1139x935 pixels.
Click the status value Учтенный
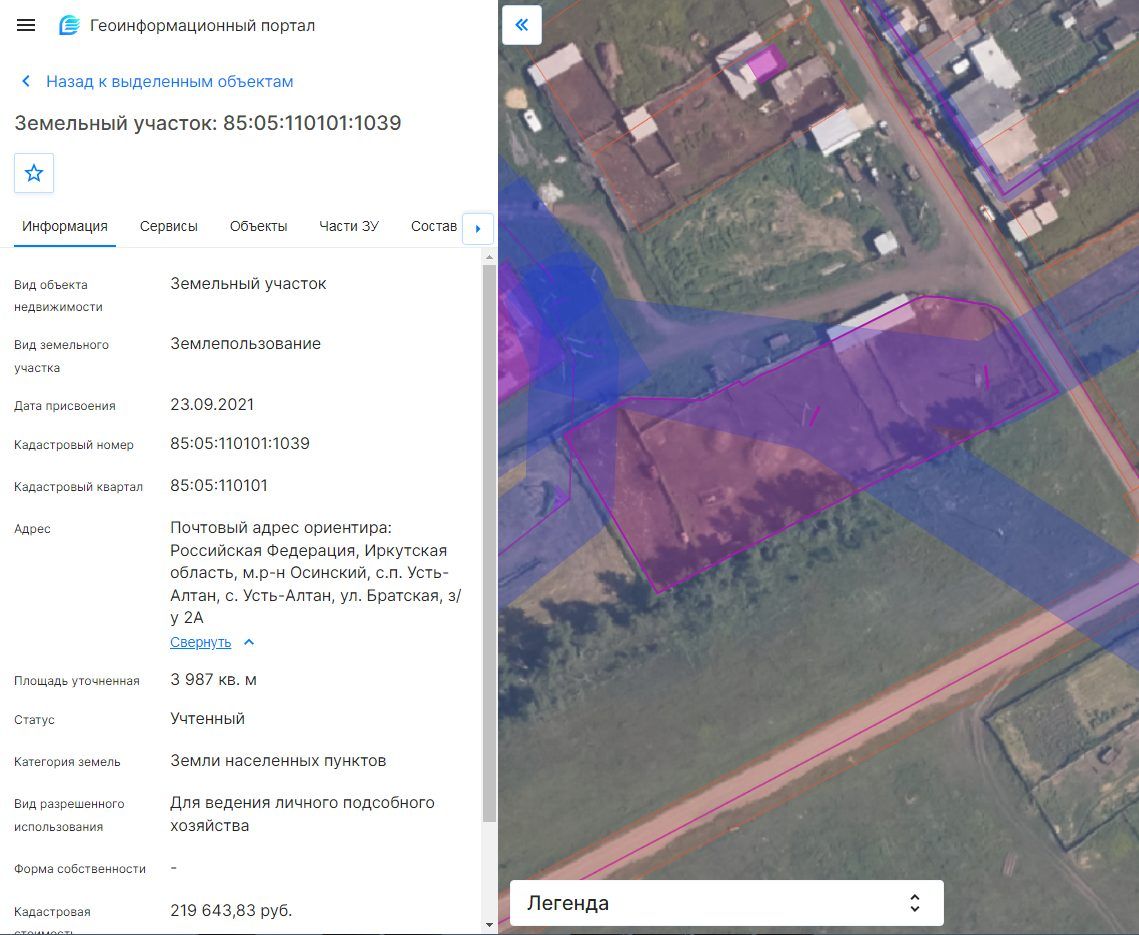(x=207, y=719)
